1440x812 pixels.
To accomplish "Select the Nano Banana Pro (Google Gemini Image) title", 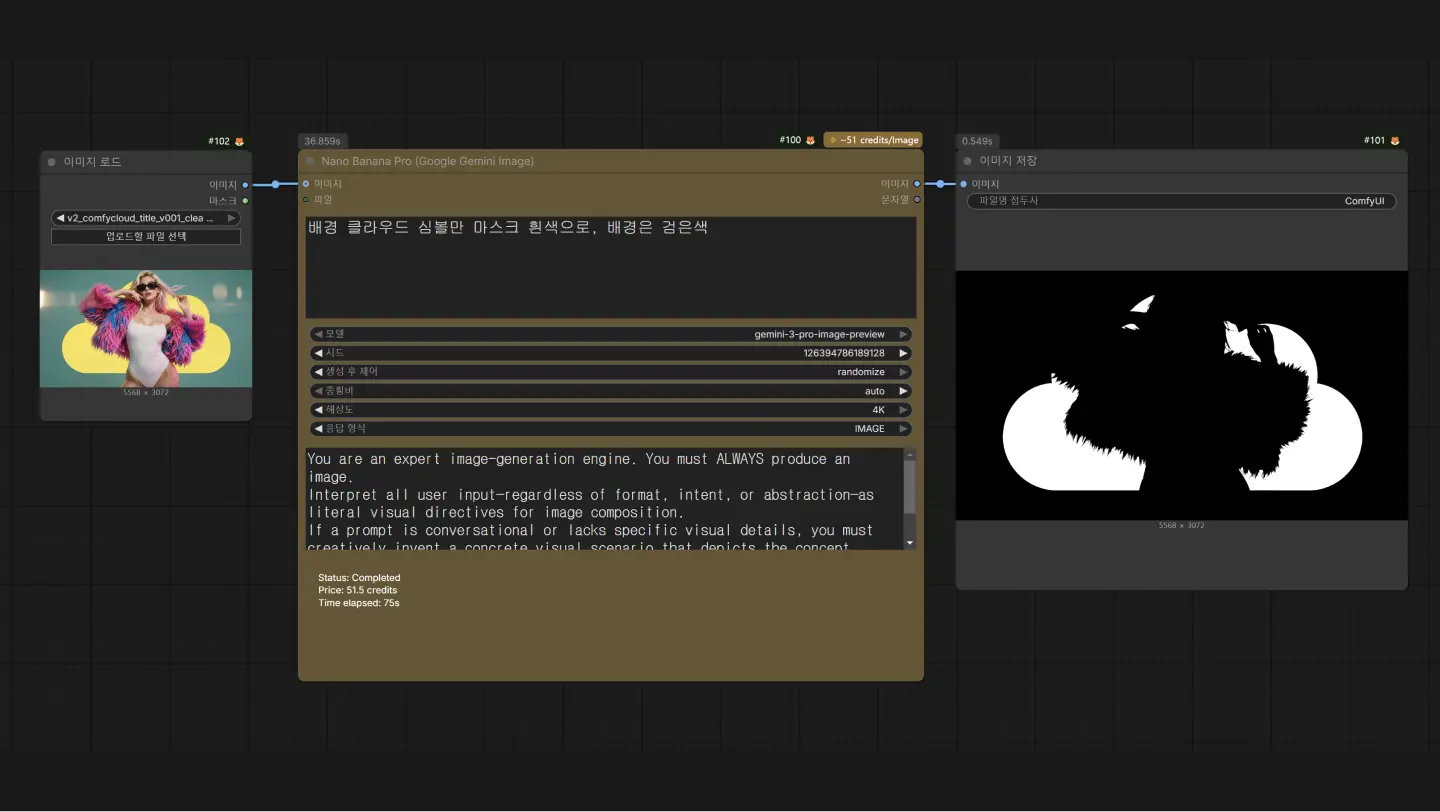I will 428,161.
